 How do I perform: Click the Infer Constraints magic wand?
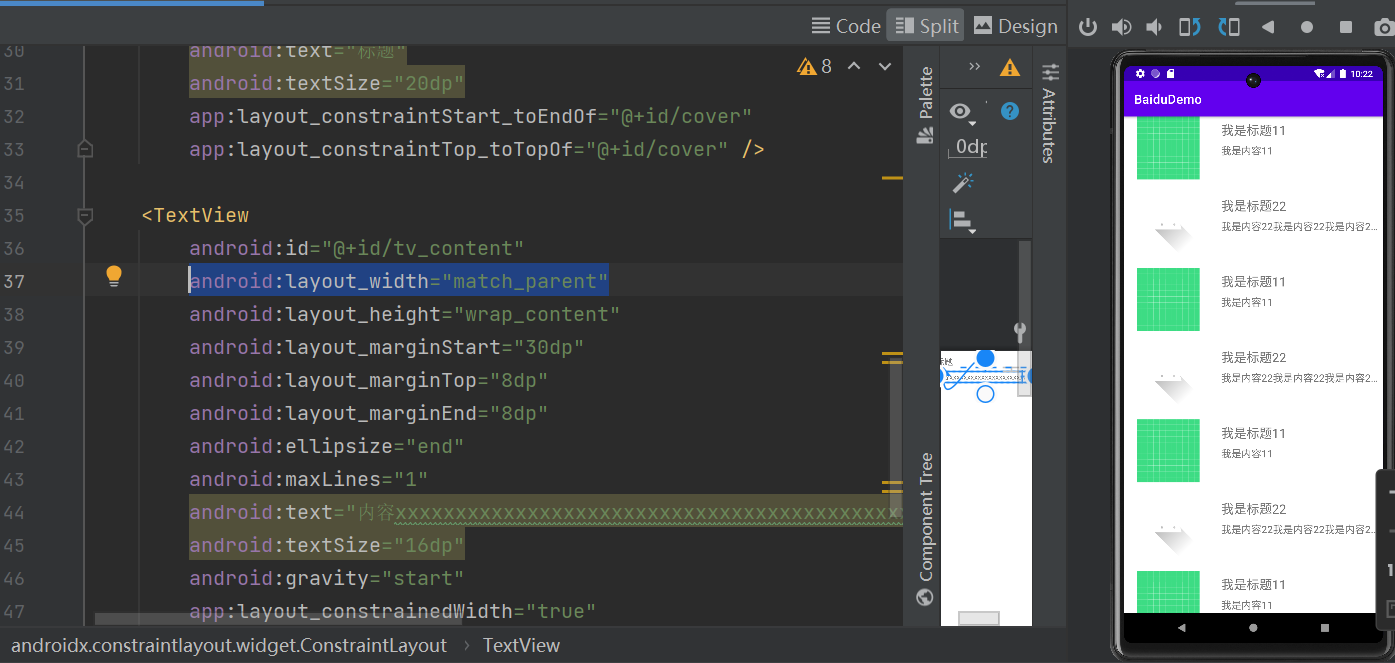click(x=962, y=183)
